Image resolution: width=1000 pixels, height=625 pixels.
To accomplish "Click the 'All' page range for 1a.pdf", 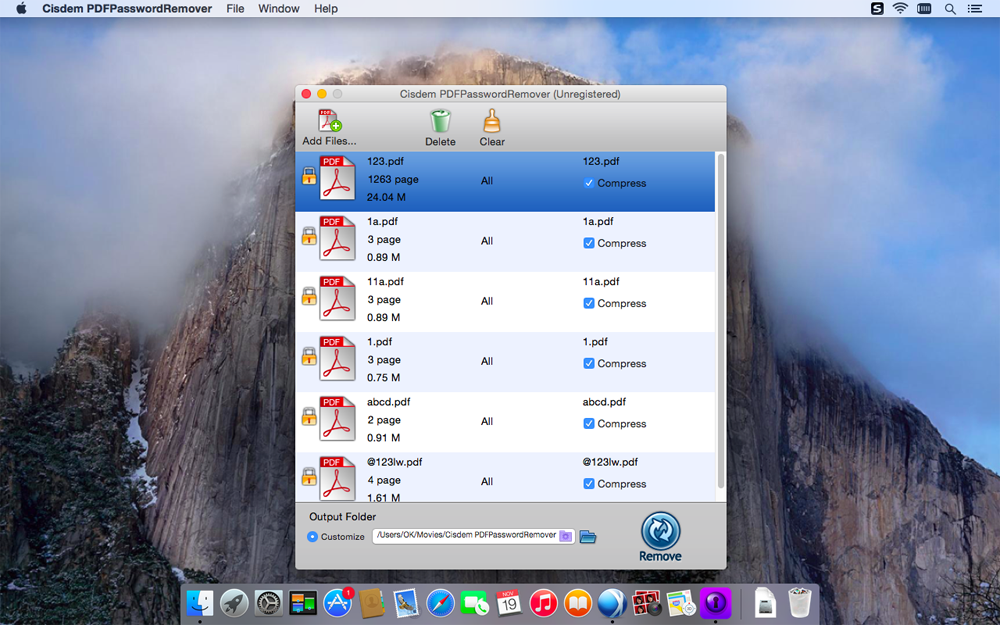I will pos(487,241).
